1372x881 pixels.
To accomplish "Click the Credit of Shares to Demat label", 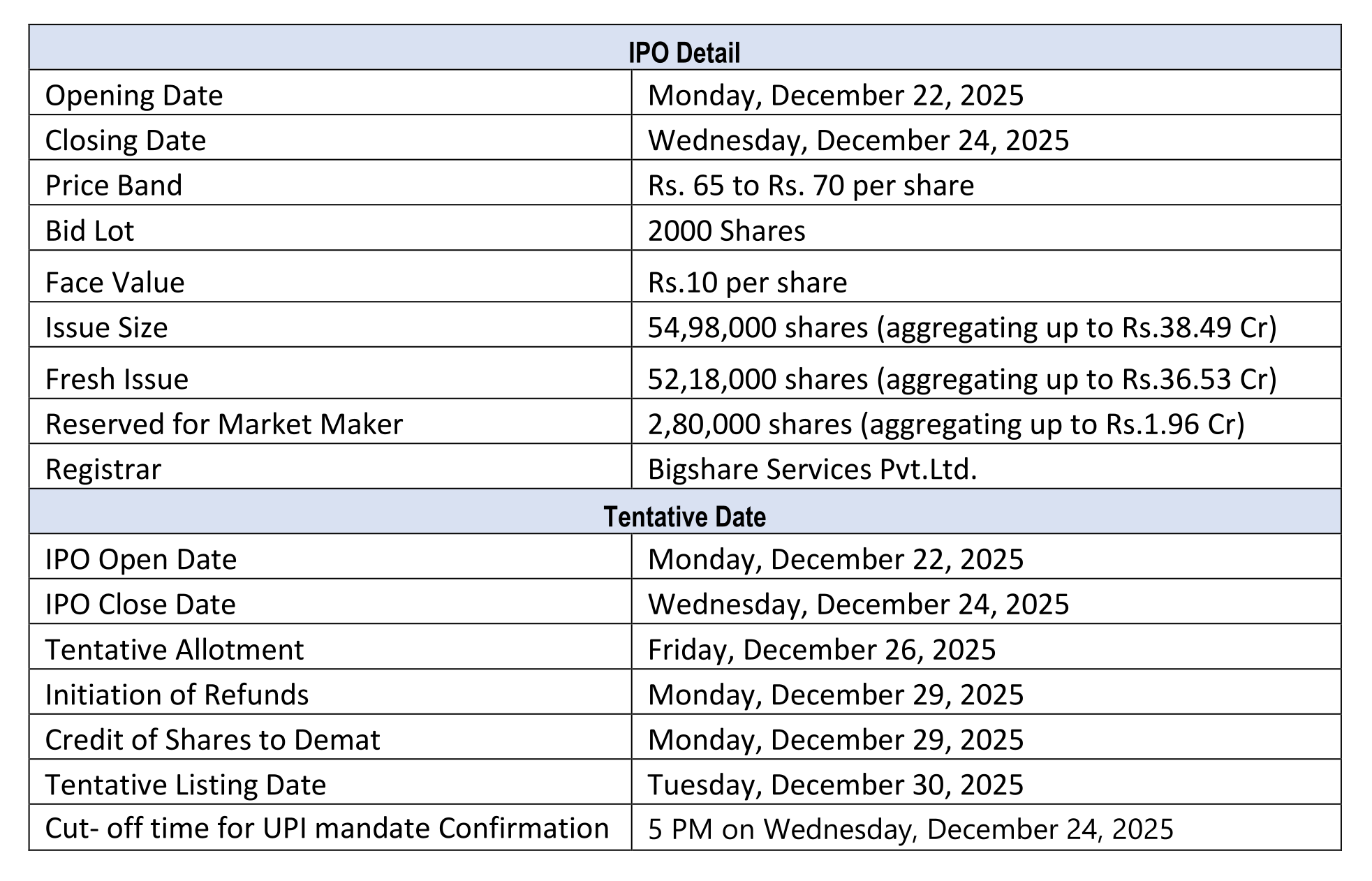I will (x=213, y=740).
